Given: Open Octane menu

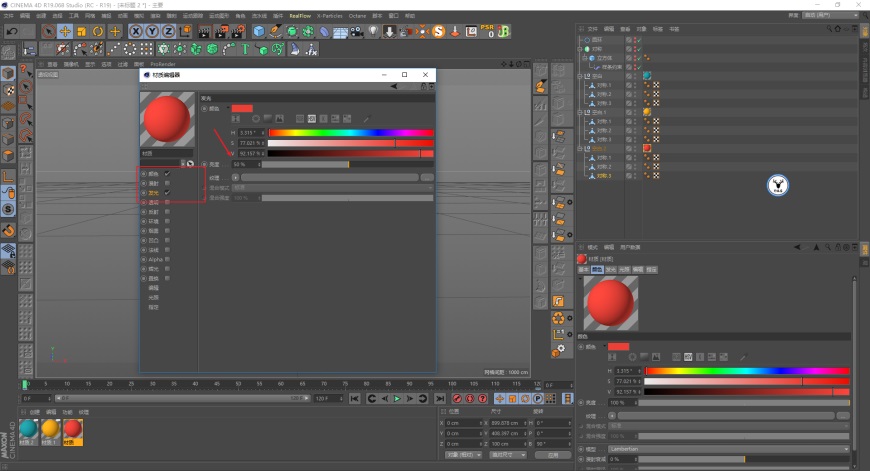Looking at the screenshot, I should coord(357,16).
